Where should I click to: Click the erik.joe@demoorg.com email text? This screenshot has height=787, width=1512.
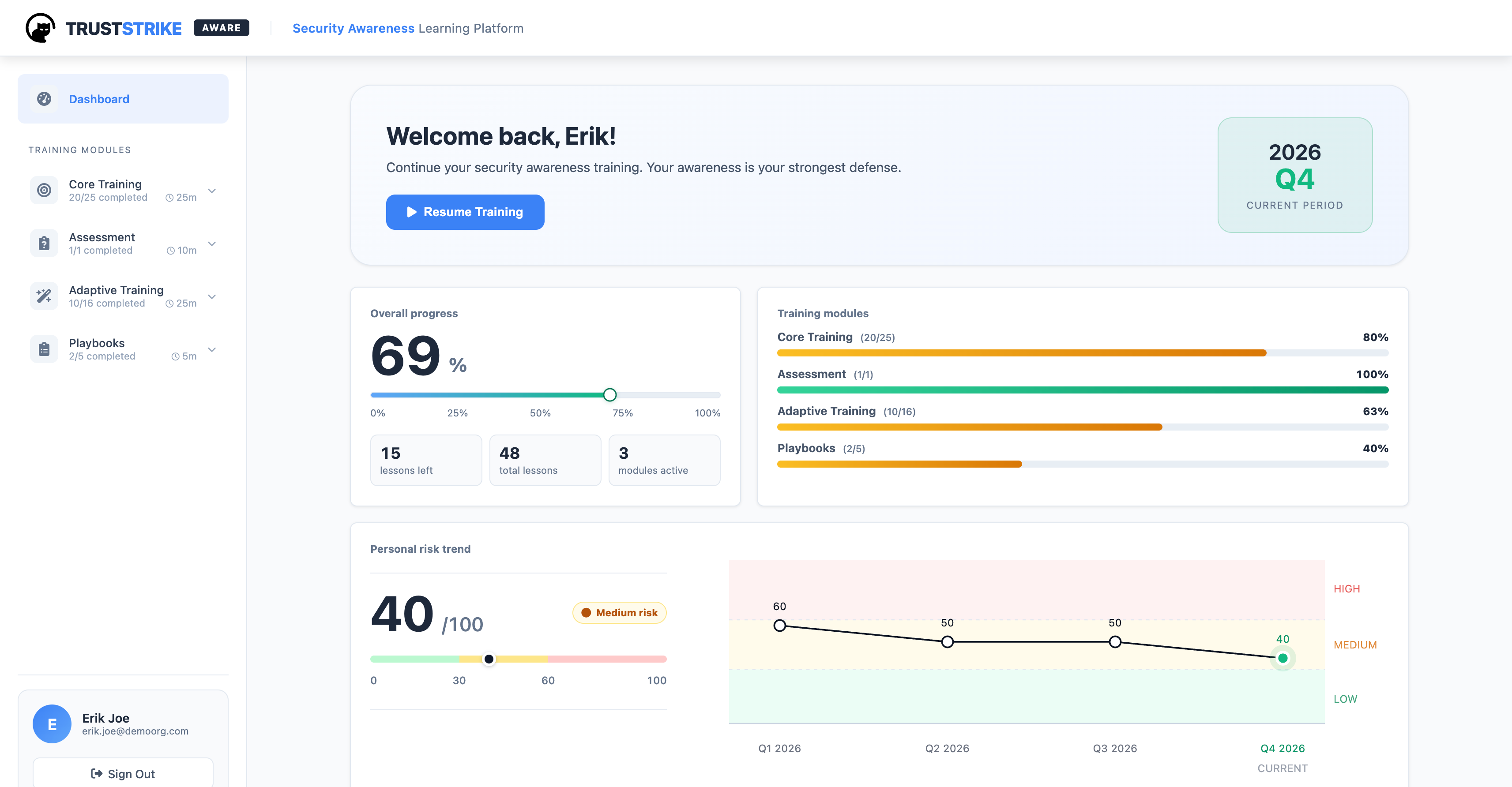tap(135, 731)
